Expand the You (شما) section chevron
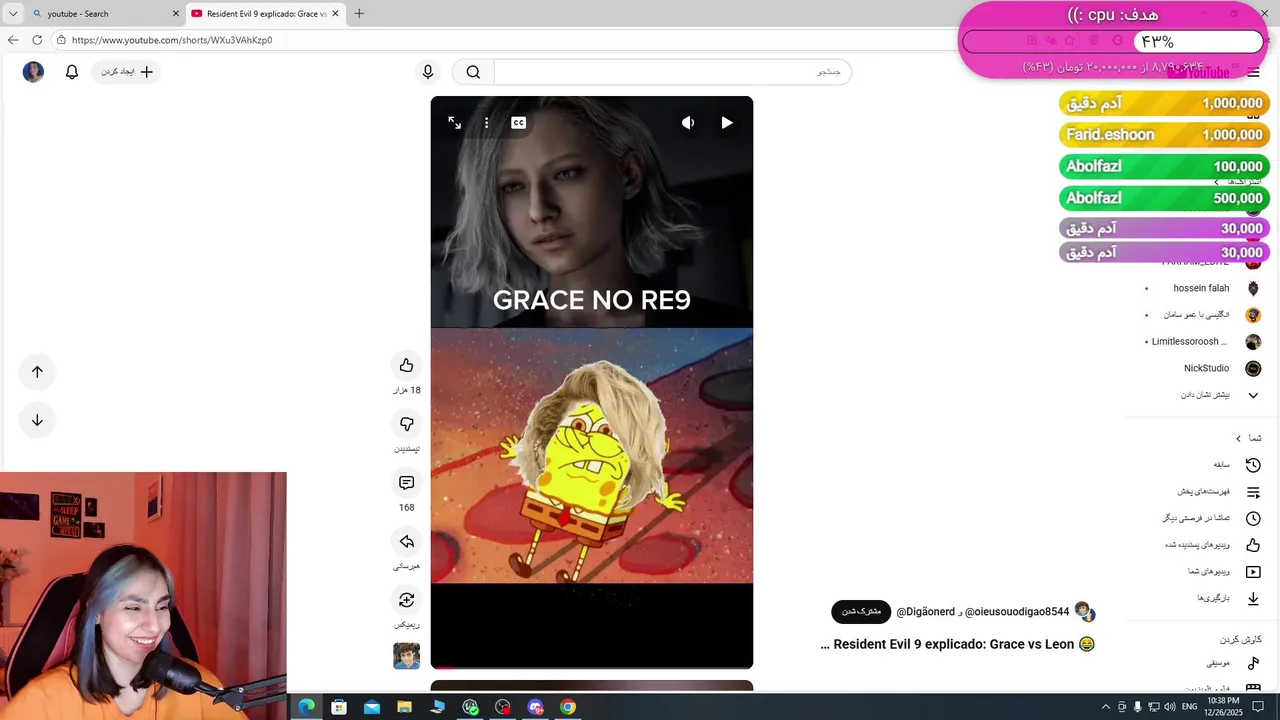This screenshot has width=1280, height=720. point(1238,438)
